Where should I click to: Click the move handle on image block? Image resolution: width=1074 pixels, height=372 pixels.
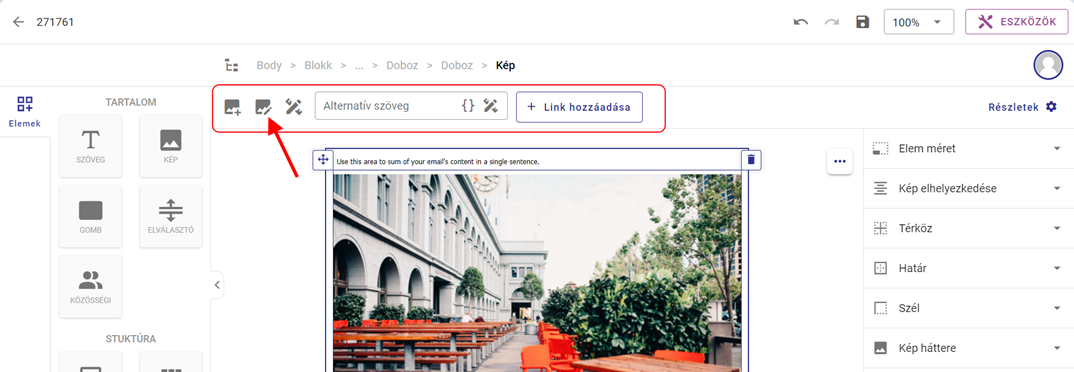click(x=323, y=160)
